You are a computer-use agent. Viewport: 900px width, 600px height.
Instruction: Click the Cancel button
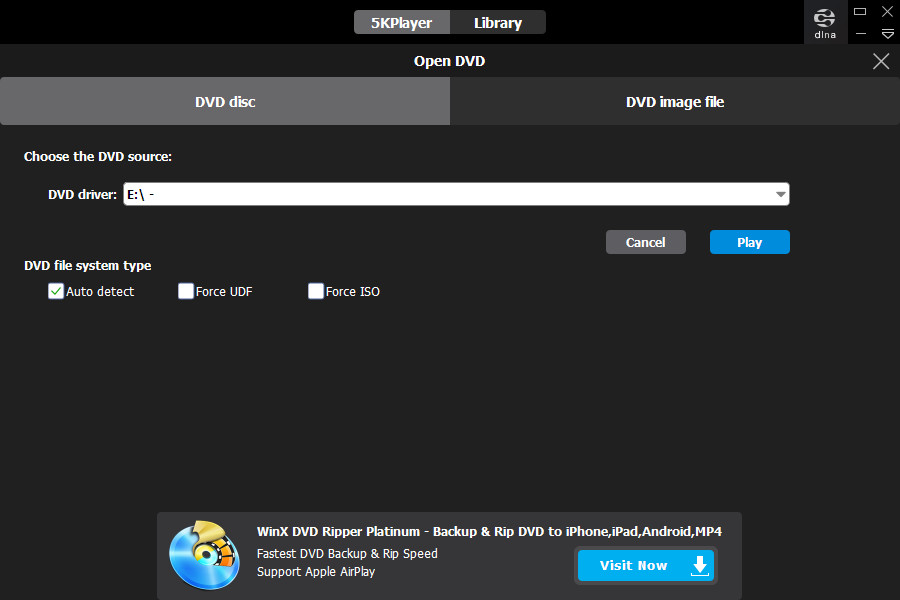[645, 242]
